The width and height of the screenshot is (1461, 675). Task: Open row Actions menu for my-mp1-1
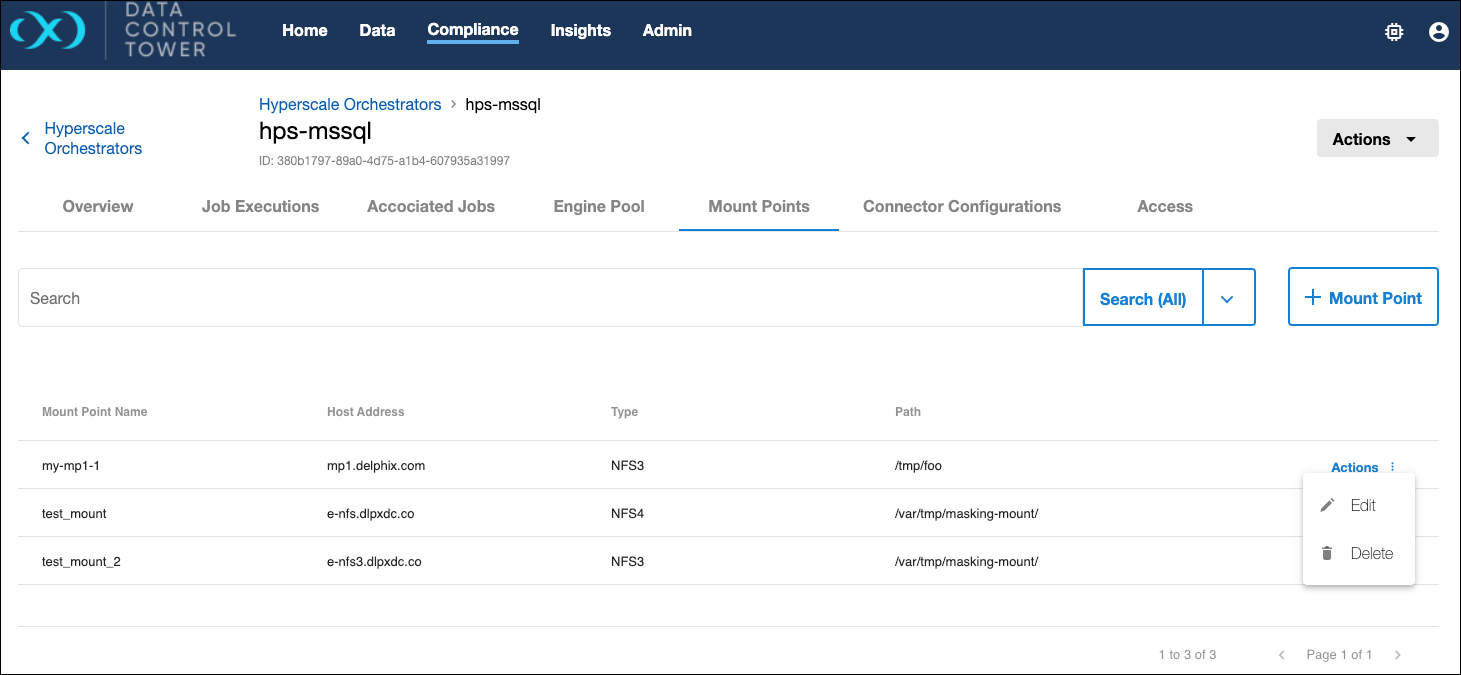(x=1354, y=467)
